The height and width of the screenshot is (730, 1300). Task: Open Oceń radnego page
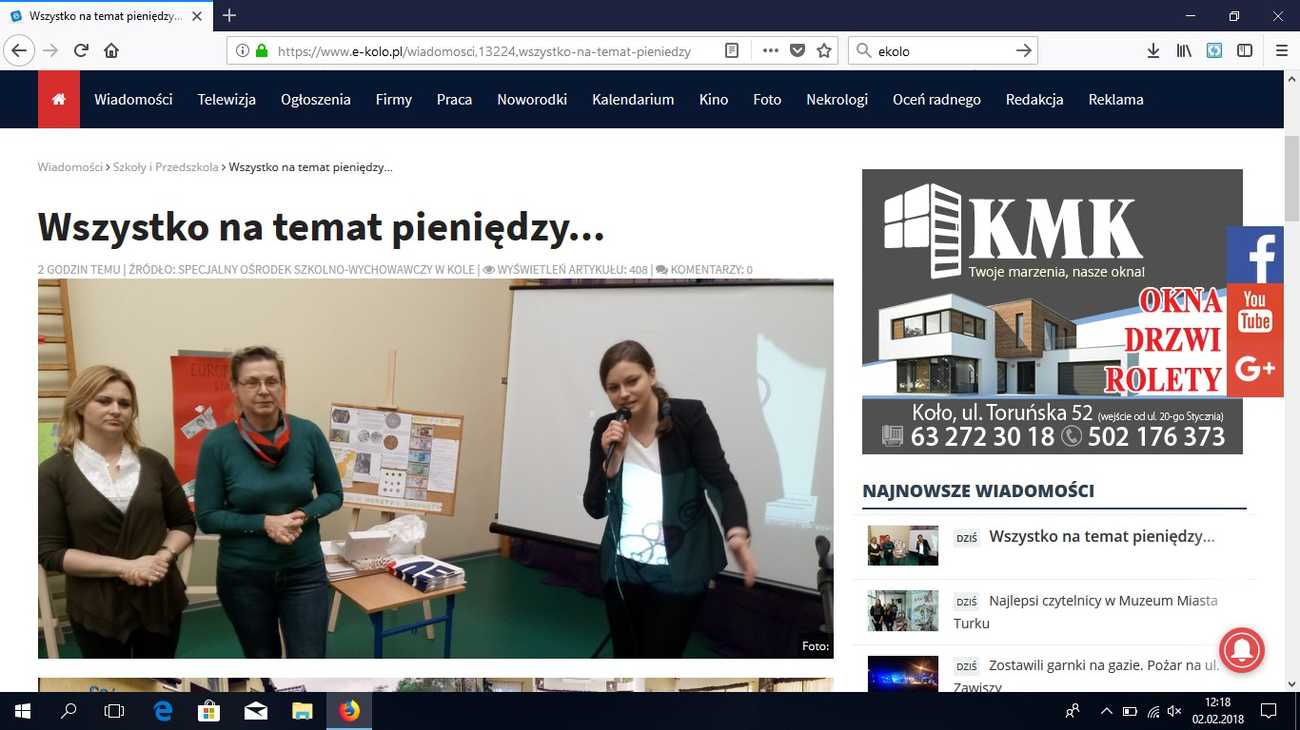937,99
